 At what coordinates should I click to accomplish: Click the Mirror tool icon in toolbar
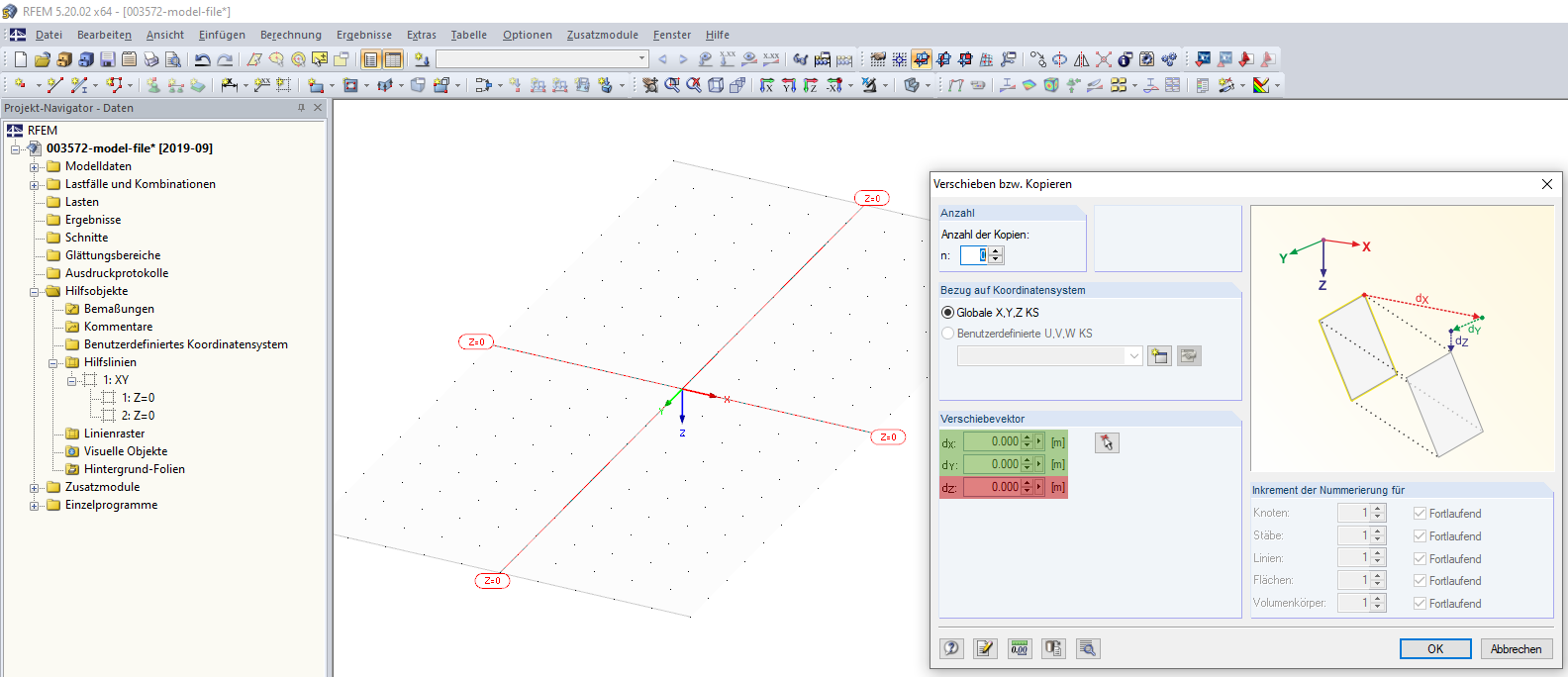click(1081, 59)
